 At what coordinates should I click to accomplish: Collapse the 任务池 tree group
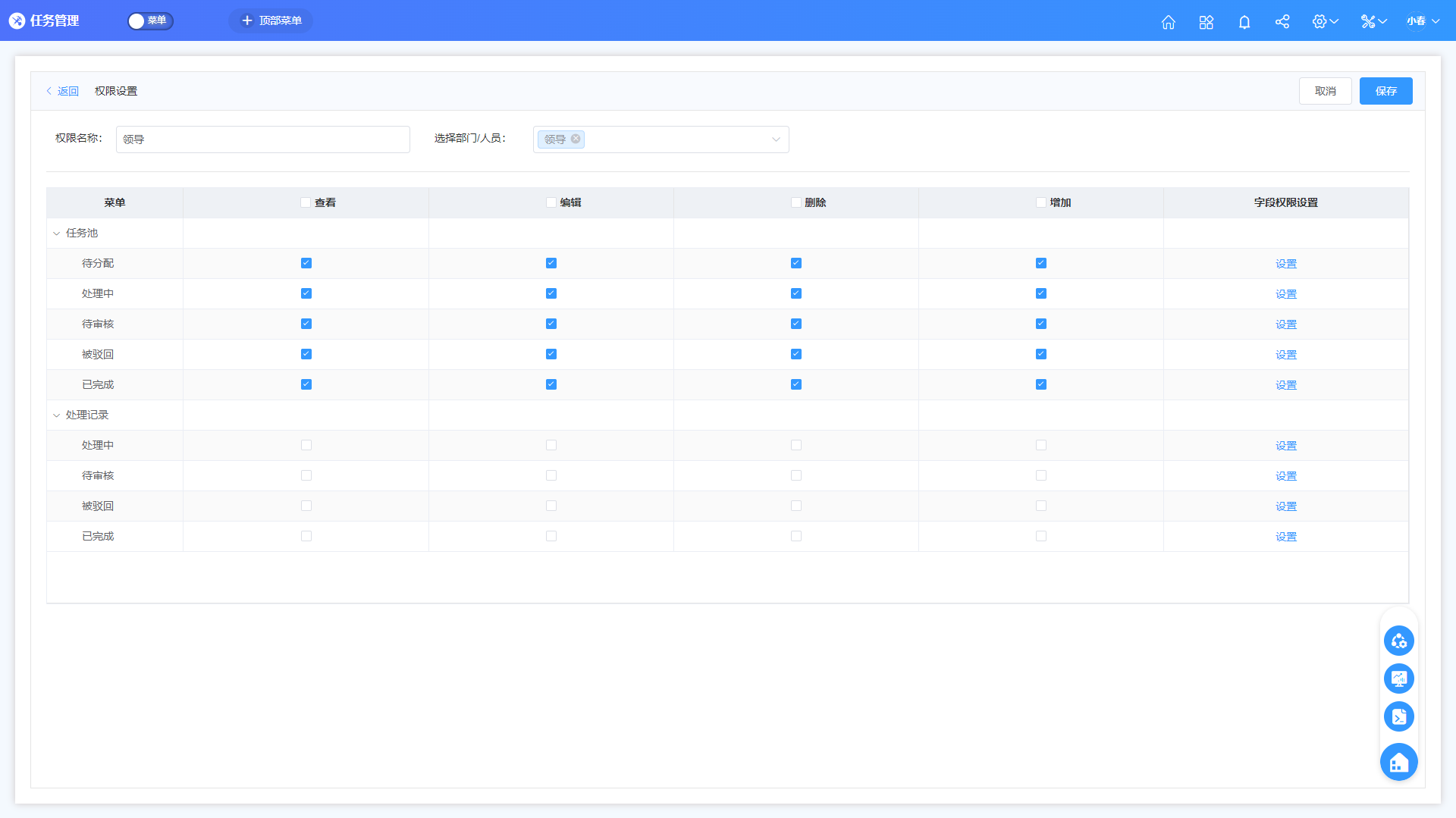pyautogui.click(x=56, y=233)
